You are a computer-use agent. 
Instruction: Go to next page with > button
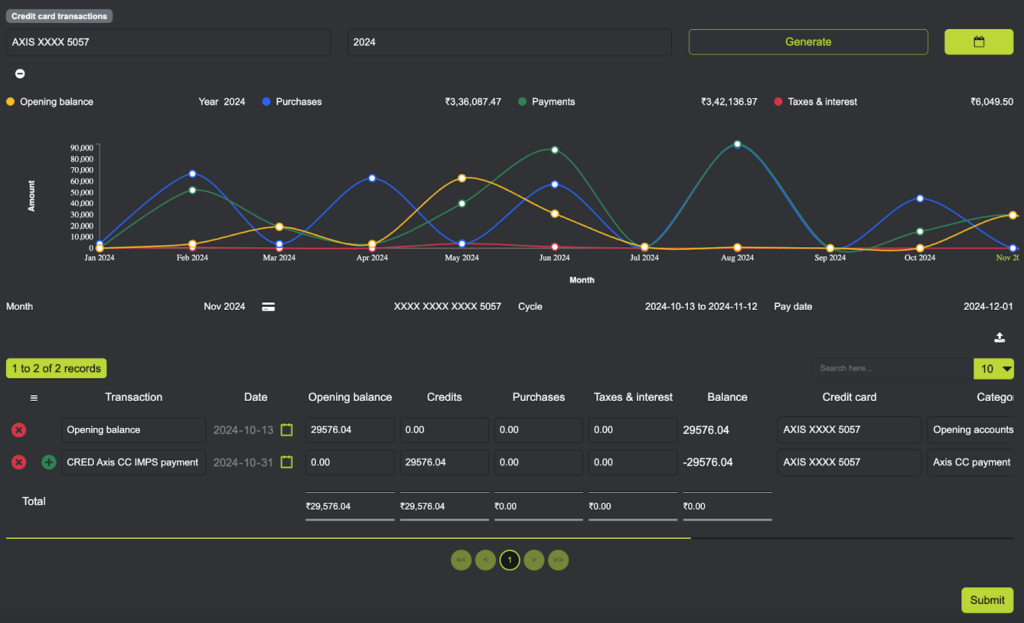point(534,560)
